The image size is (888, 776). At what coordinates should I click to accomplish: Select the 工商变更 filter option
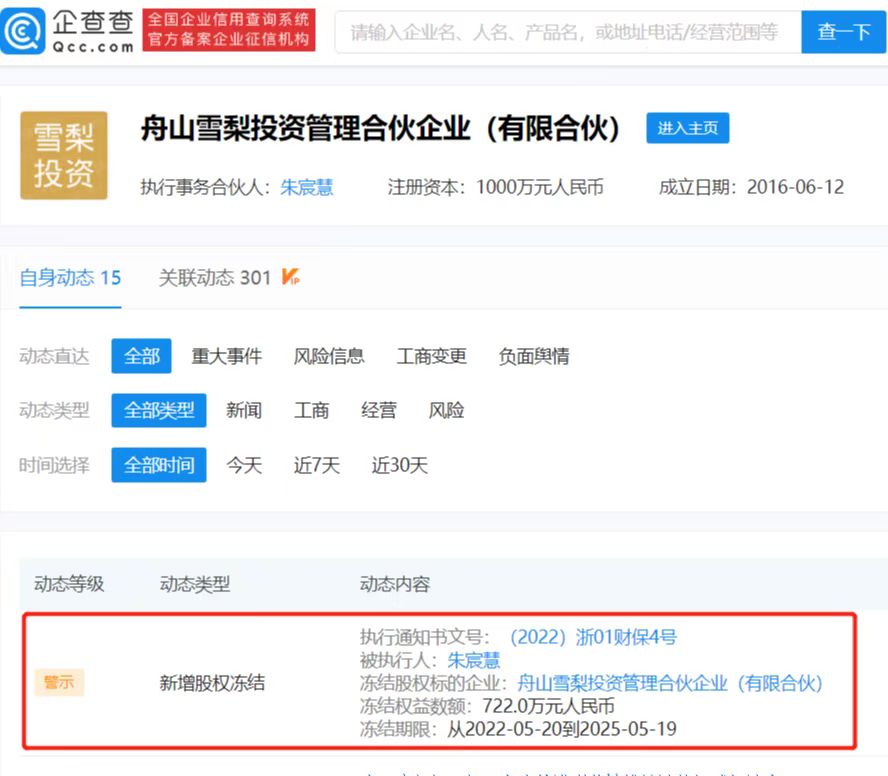coord(432,356)
